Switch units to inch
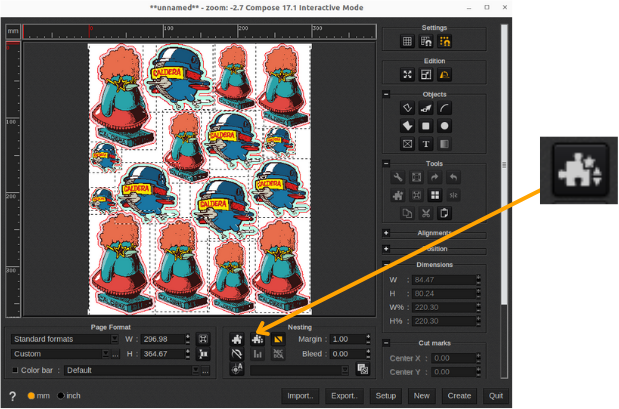This screenshot has height=409, width=619. (x=60, y=396)
